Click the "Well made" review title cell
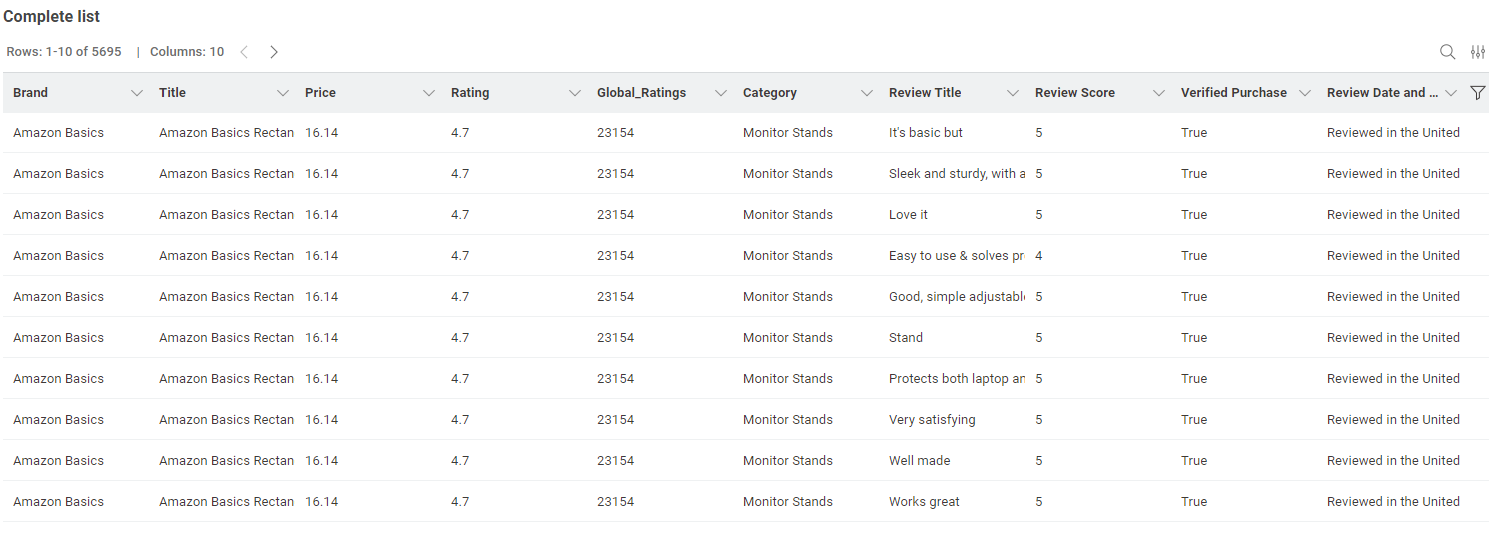Screen dimensions: 1489x534 pyautogui.click(x=920, y=461)
